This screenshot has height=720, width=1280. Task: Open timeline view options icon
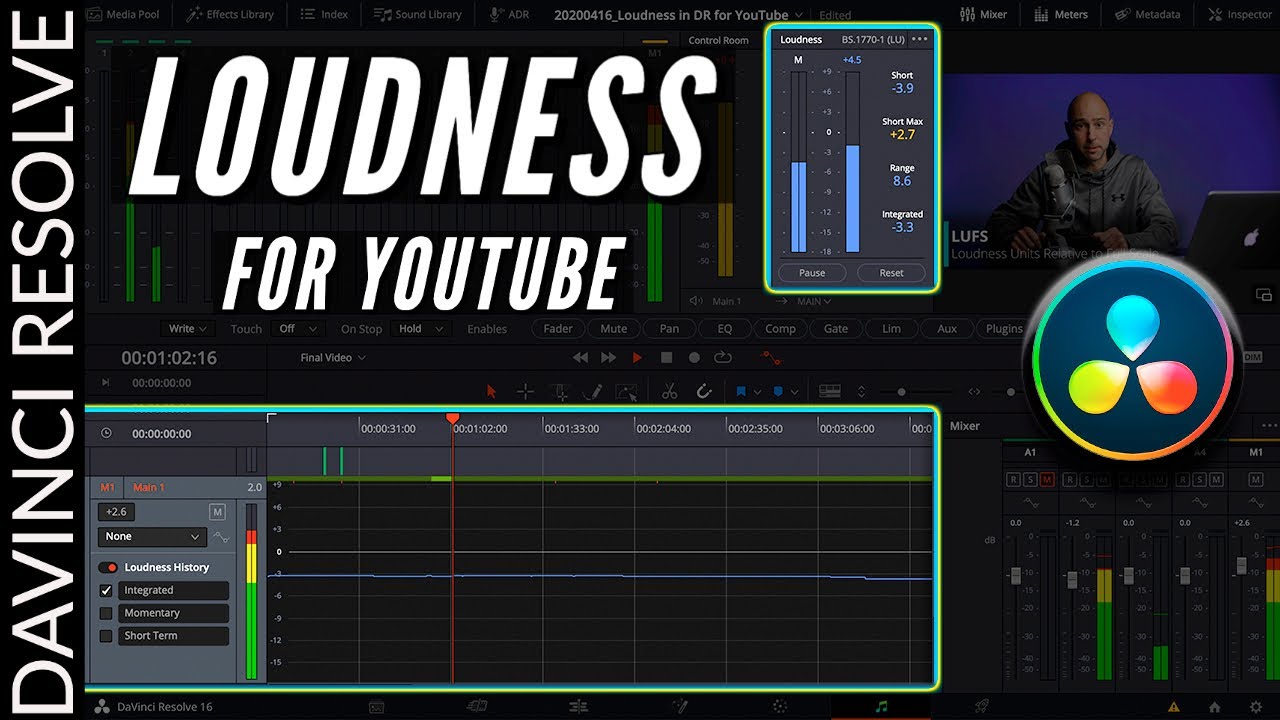tap(829, 391)
